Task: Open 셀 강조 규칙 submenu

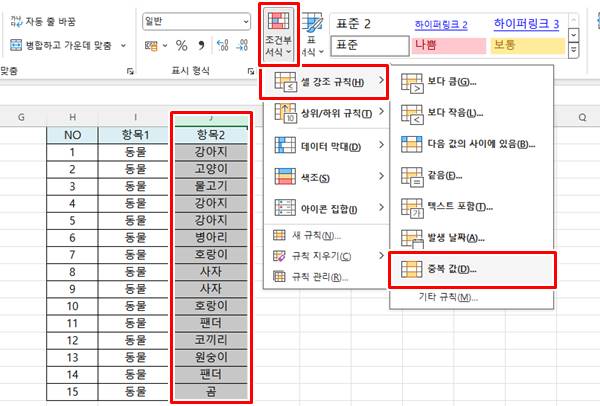Action: [324, 82]
